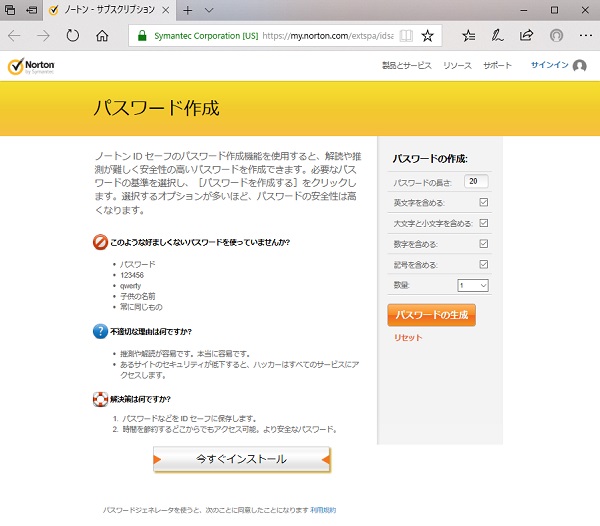Click the green security padlock icon
The height and width of the screenshot is (526, 600).
click(x=142, y=36)
